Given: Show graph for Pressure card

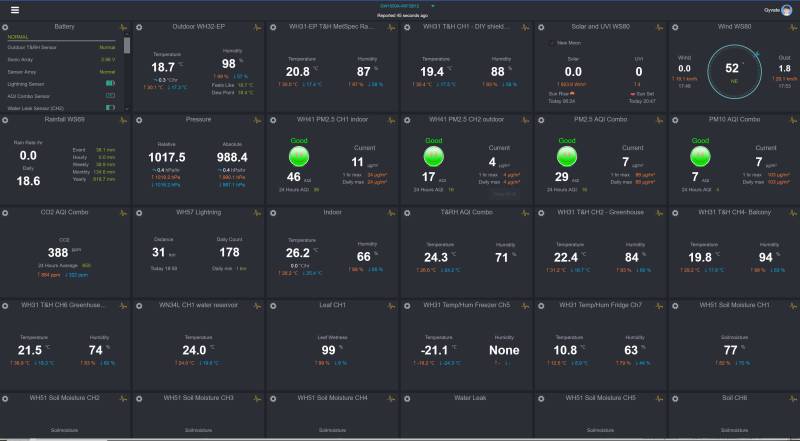Looking at the screenshot, I should (257, 120).
